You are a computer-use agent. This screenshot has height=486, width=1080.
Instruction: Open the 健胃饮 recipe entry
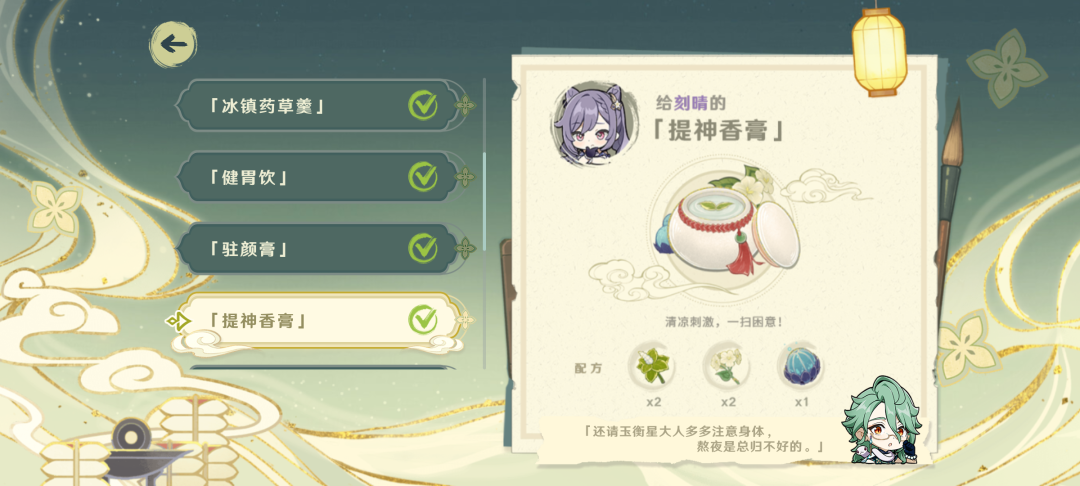click(x=319, y=177)
